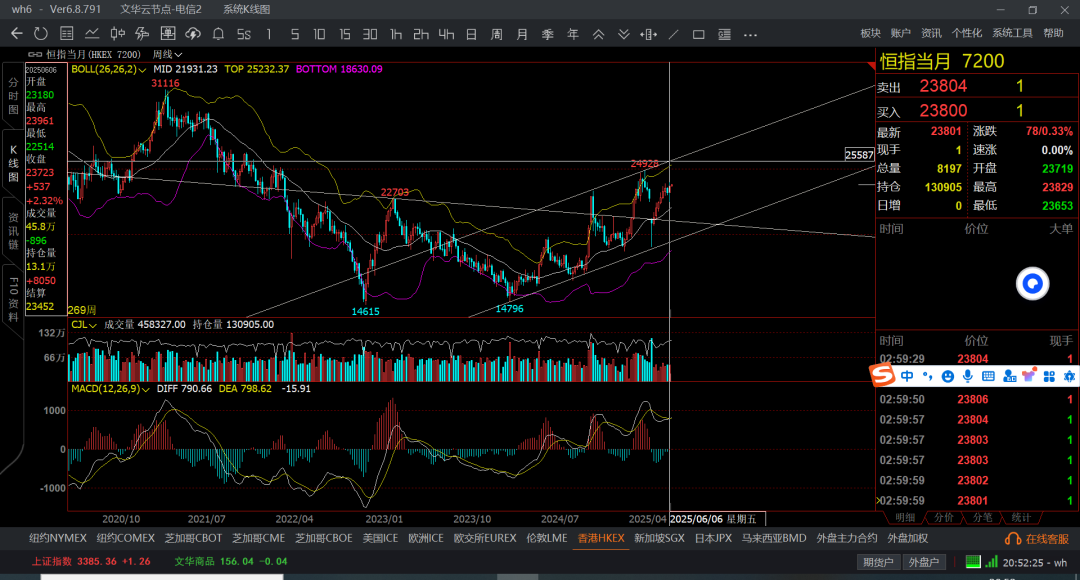Image resolution: width=1080 pixels, height=580 pixels.
Task: Open the 资讯 menu
Action: (x=931, y=33)
